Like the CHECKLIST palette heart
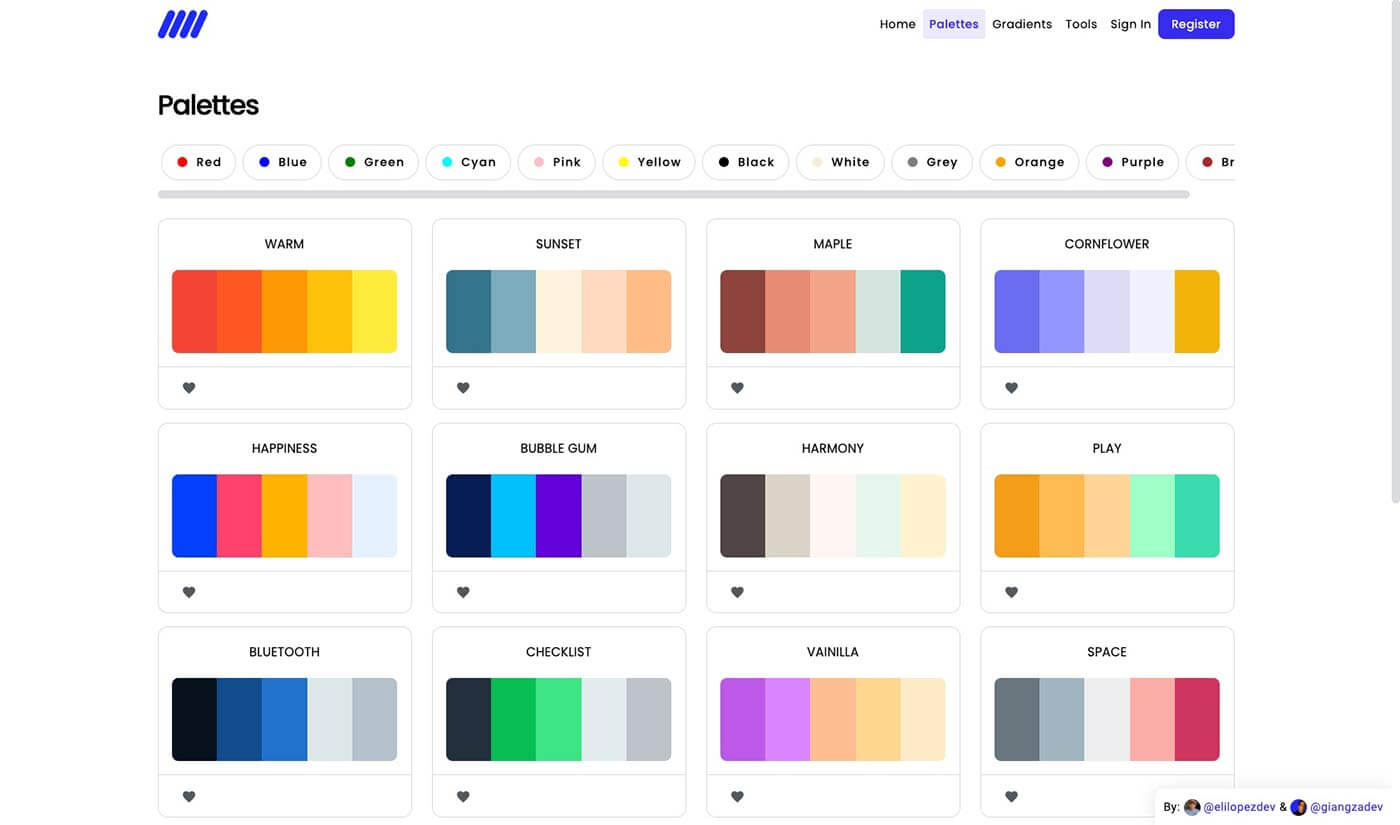 [x=463, y=797]
